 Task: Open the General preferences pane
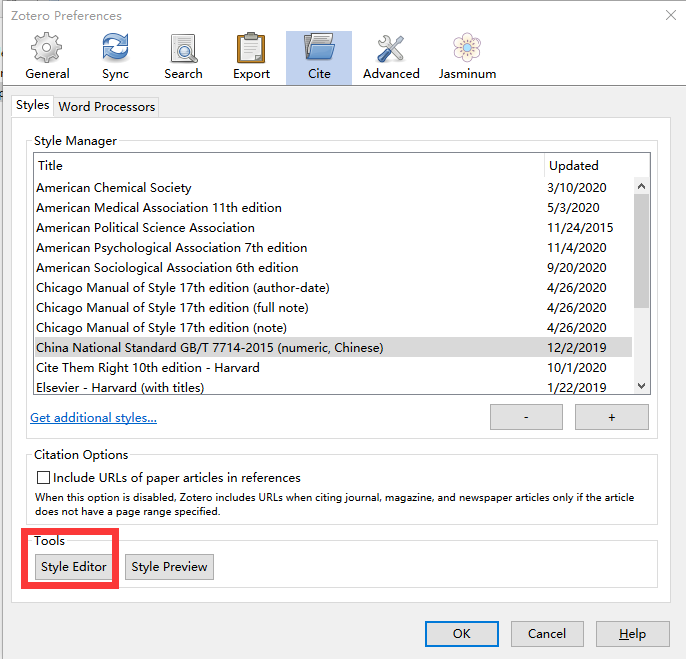[47, 57]
